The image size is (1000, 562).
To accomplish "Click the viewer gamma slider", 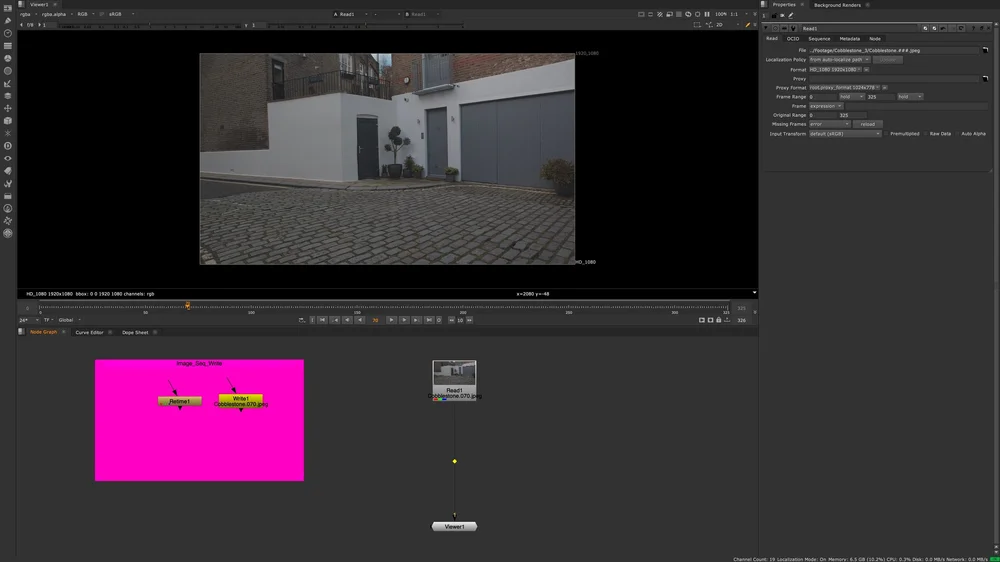I will [364, 26].
